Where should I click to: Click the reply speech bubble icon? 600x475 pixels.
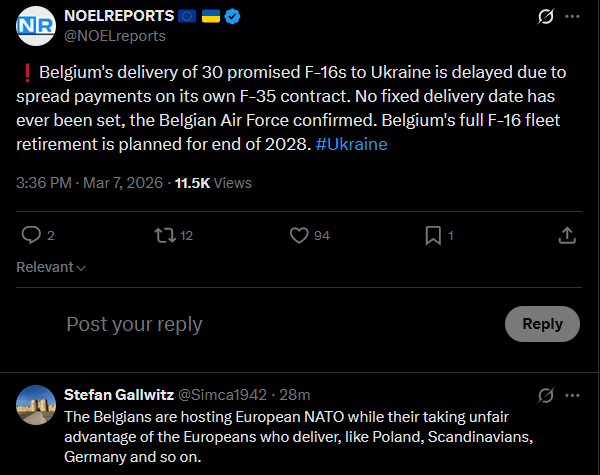pos(31,235)
